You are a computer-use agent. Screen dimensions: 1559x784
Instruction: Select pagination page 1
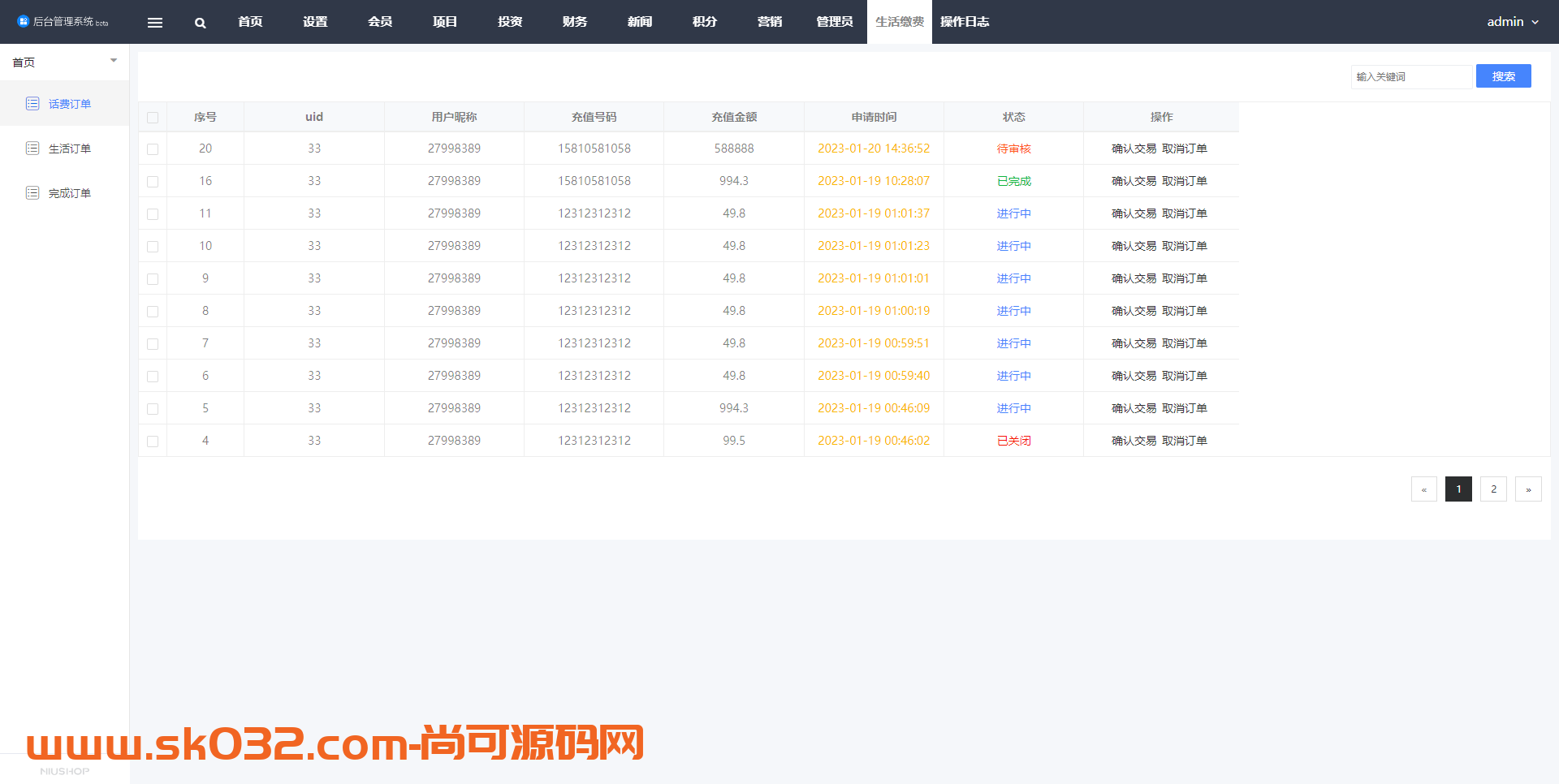(1458, 489)
